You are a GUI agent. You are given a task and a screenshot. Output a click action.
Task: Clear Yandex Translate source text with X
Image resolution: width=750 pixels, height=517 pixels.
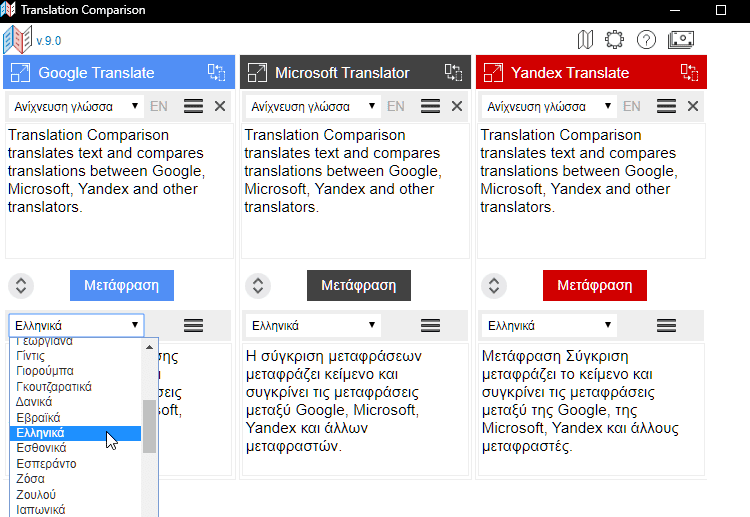click(693, 106)
